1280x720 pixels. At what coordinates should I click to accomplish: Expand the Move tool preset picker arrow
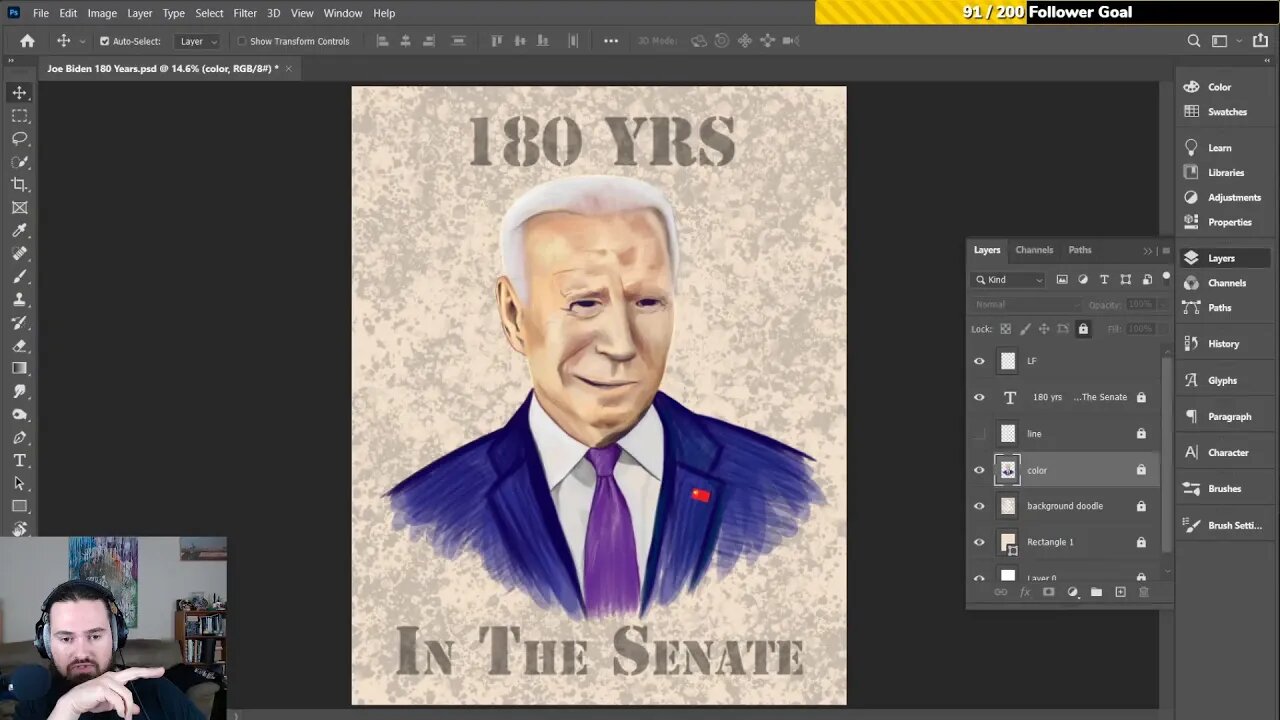82,41
